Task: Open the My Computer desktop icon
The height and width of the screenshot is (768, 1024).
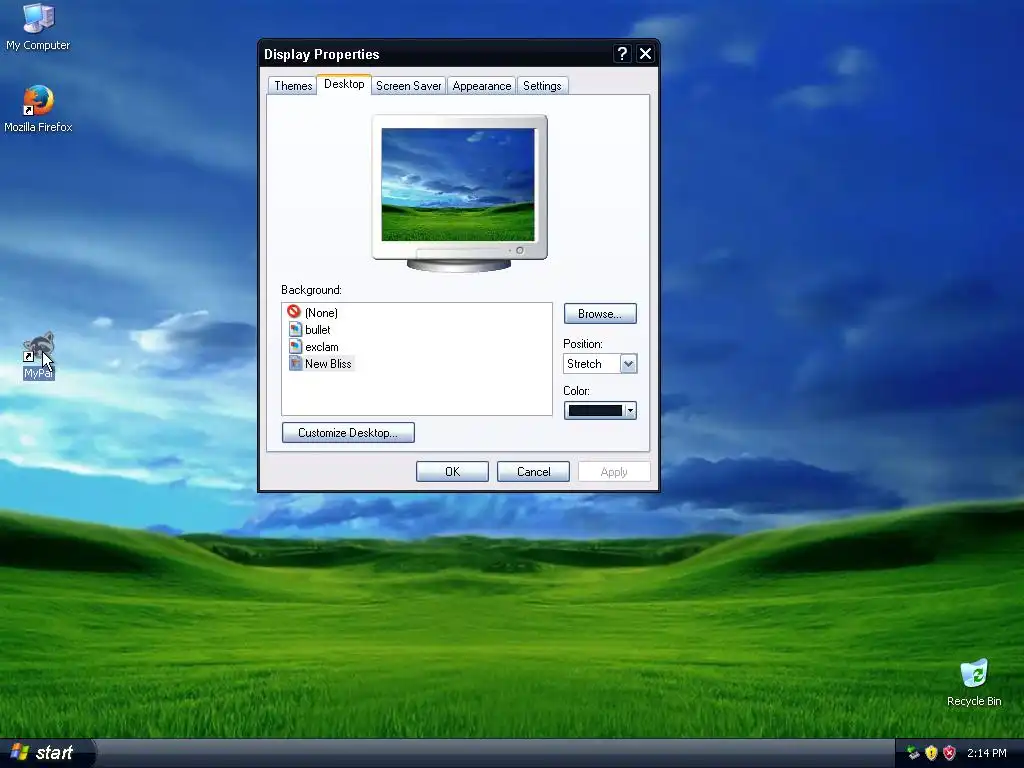Action: point(38,26)
